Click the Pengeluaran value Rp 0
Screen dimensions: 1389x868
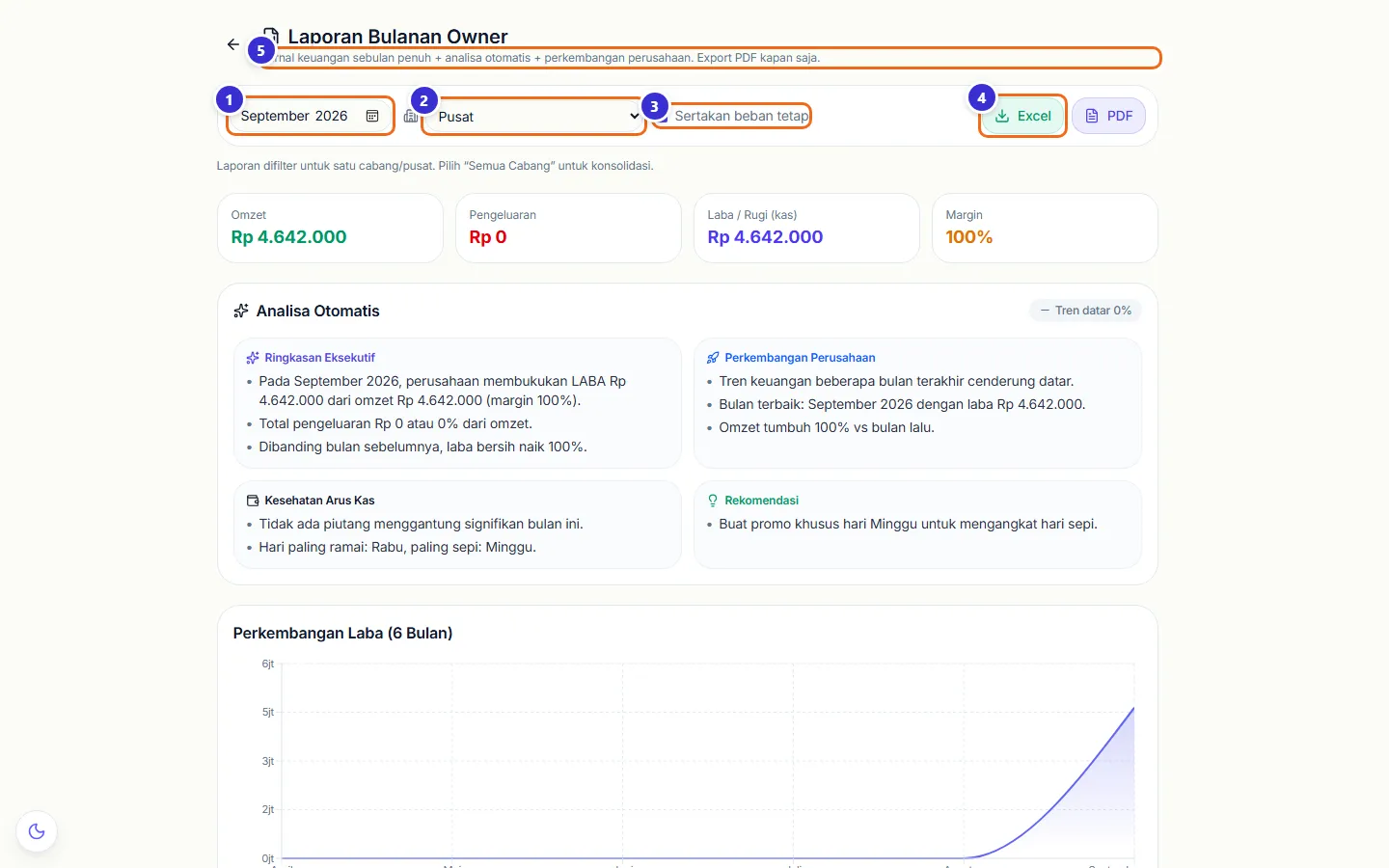click(488, 237)
